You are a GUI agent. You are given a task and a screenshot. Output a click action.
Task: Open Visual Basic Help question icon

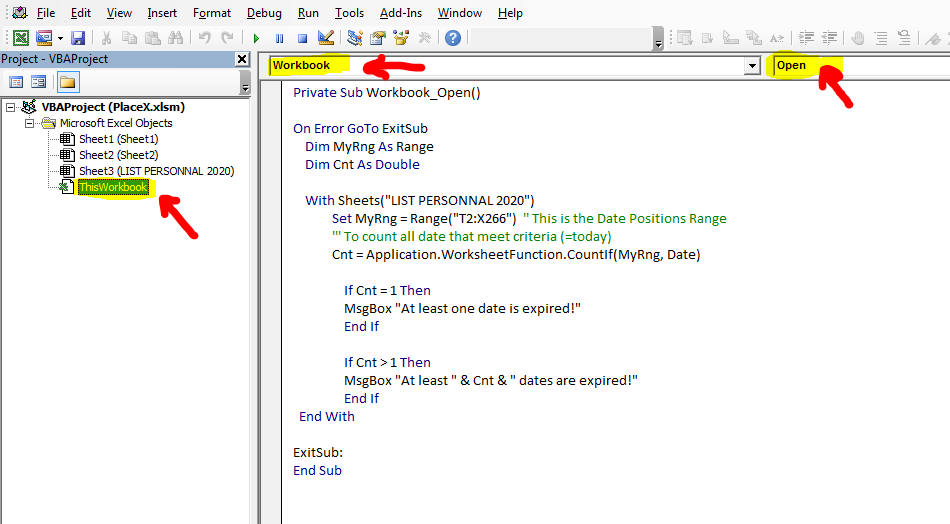[x=453, y=38]
